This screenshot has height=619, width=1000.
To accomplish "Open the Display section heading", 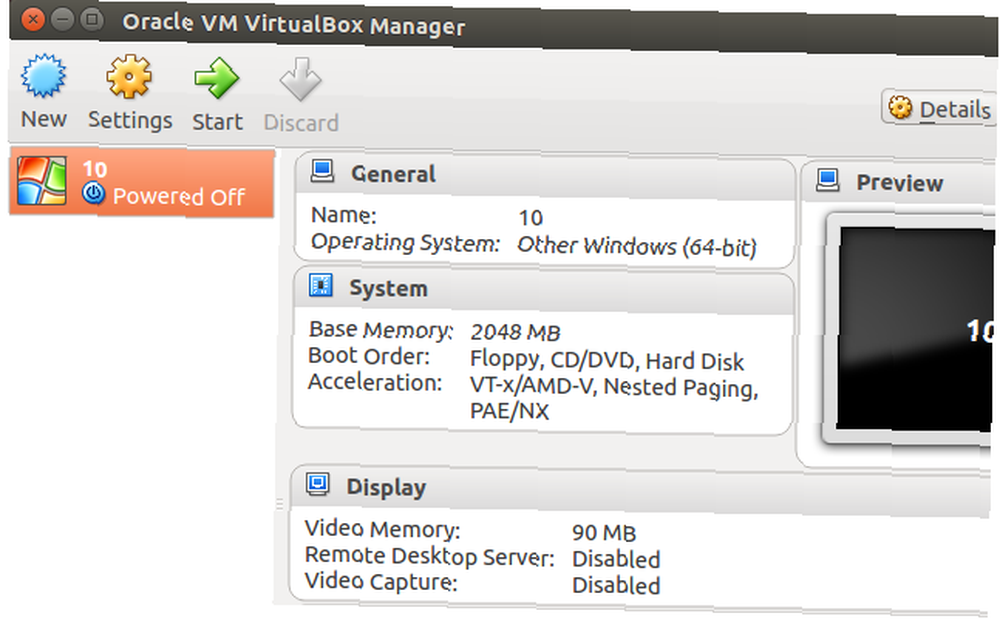I will point(386,487).
